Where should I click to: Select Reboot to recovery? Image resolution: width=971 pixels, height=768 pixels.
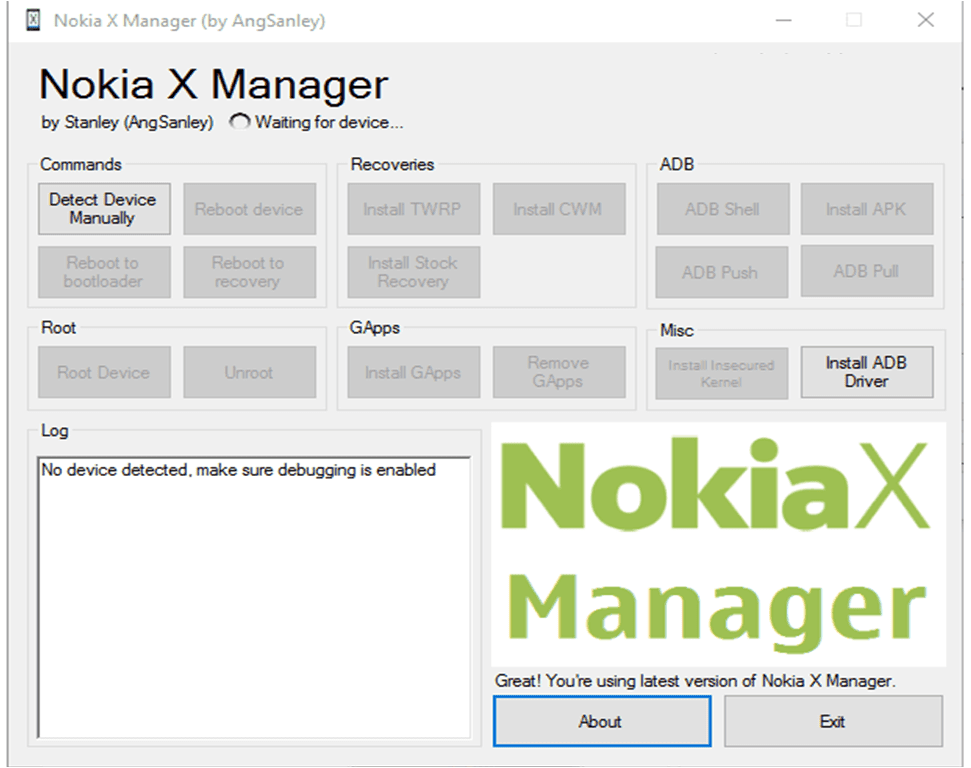[250, 272]
